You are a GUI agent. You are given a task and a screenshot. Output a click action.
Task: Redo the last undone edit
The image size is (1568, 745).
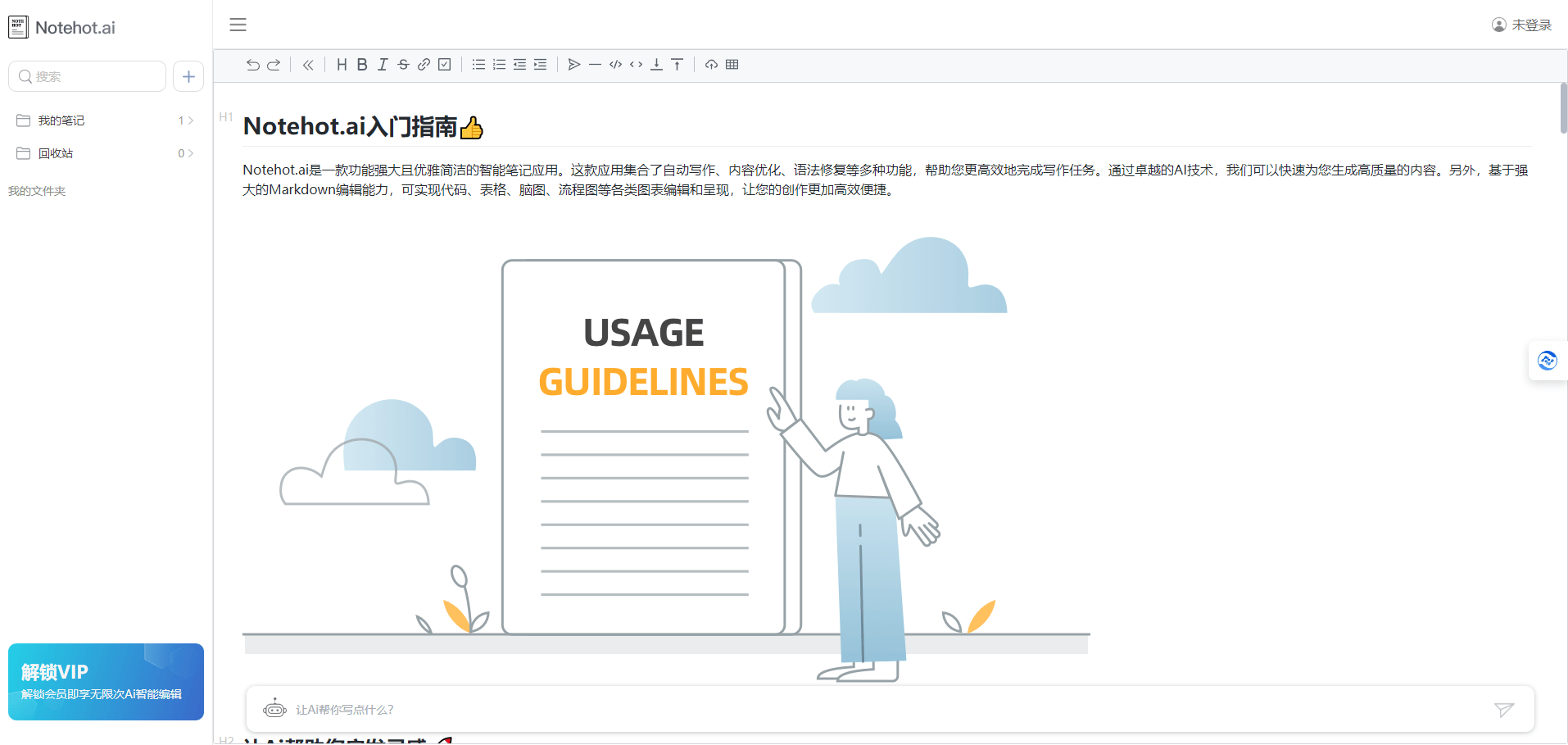pyautogui.click(x=274, y=65)
